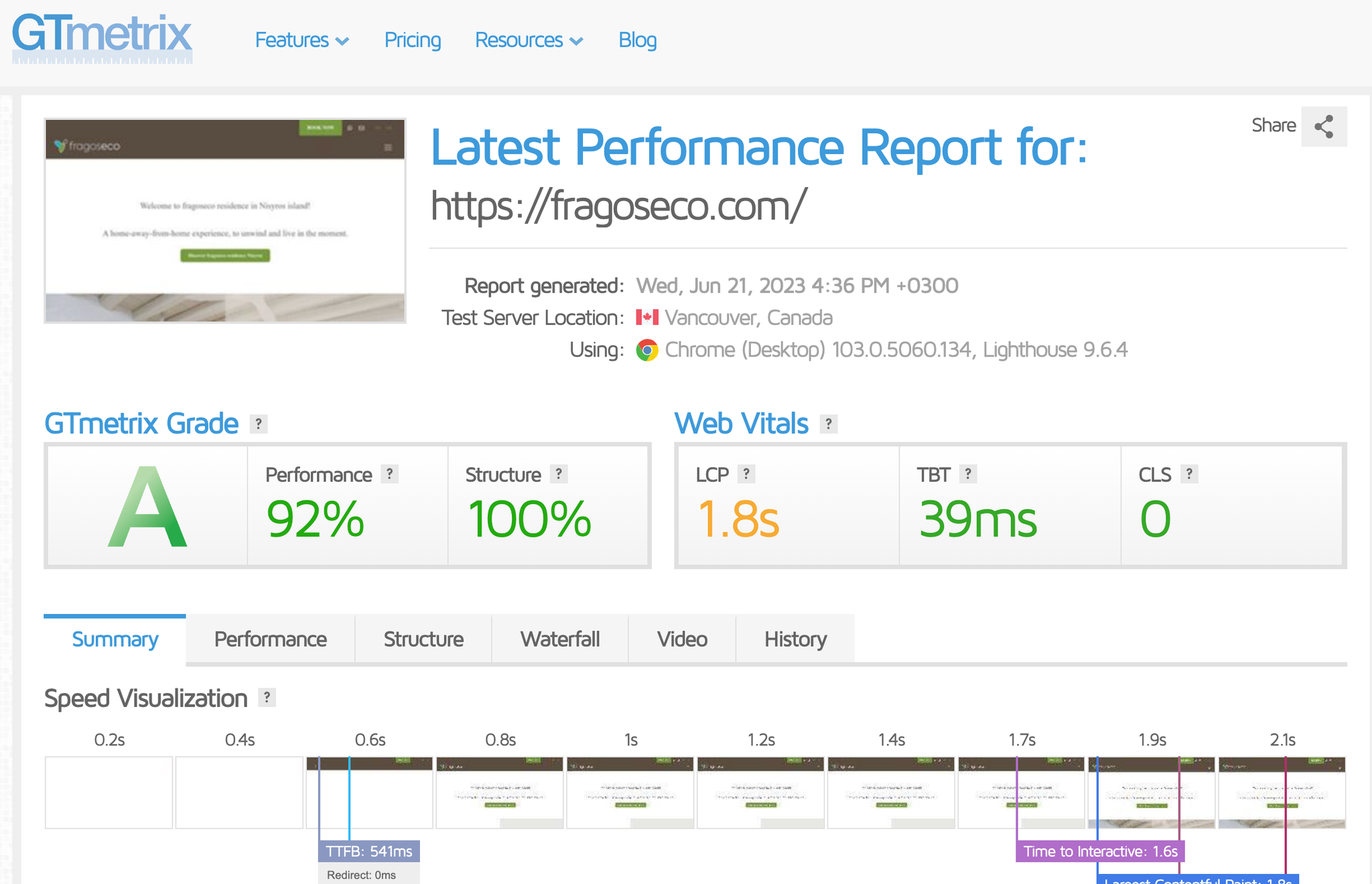Screen dimensions: 1372x884
Task: Click the help icon next to LCP
Action: point(746,474)
